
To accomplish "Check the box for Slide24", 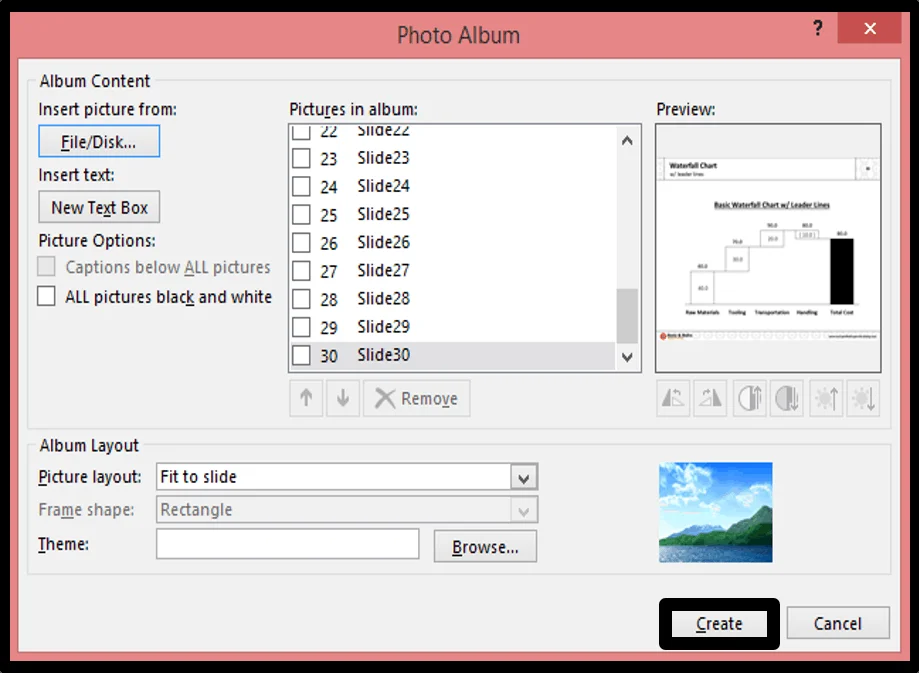I will pyautogui.click(x=301, y=186).
